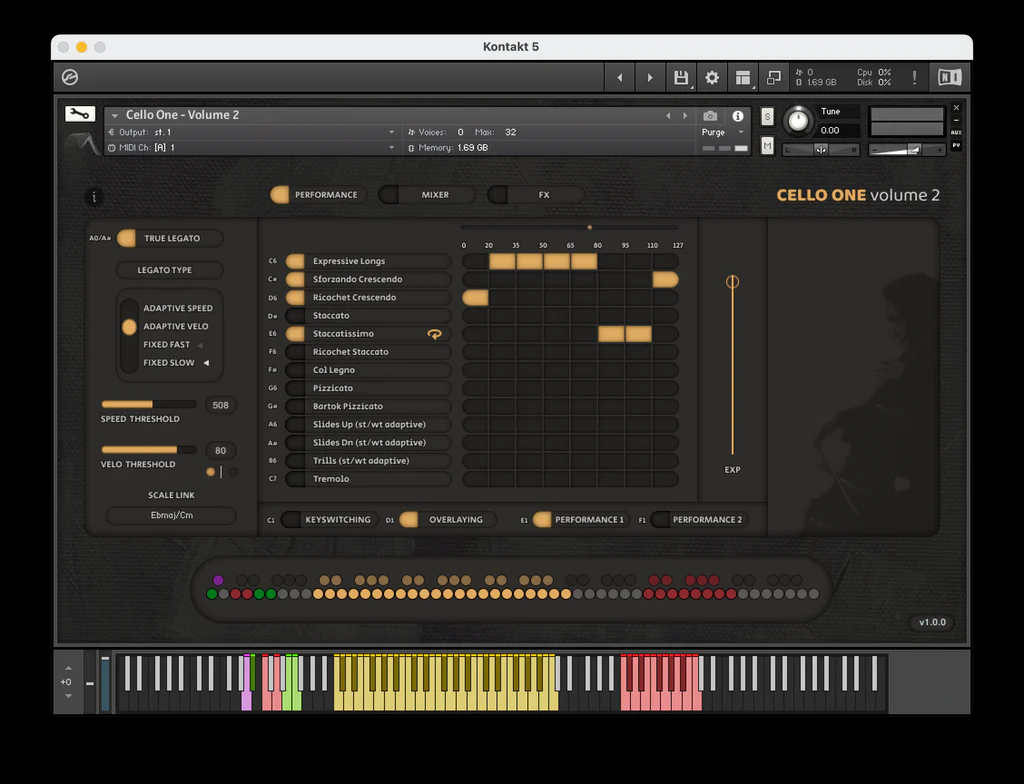Image resolution: width=1024 pixels, height=784 pixels.
Task: Click keyboard octave up arrow
Action: pos(69,668)
